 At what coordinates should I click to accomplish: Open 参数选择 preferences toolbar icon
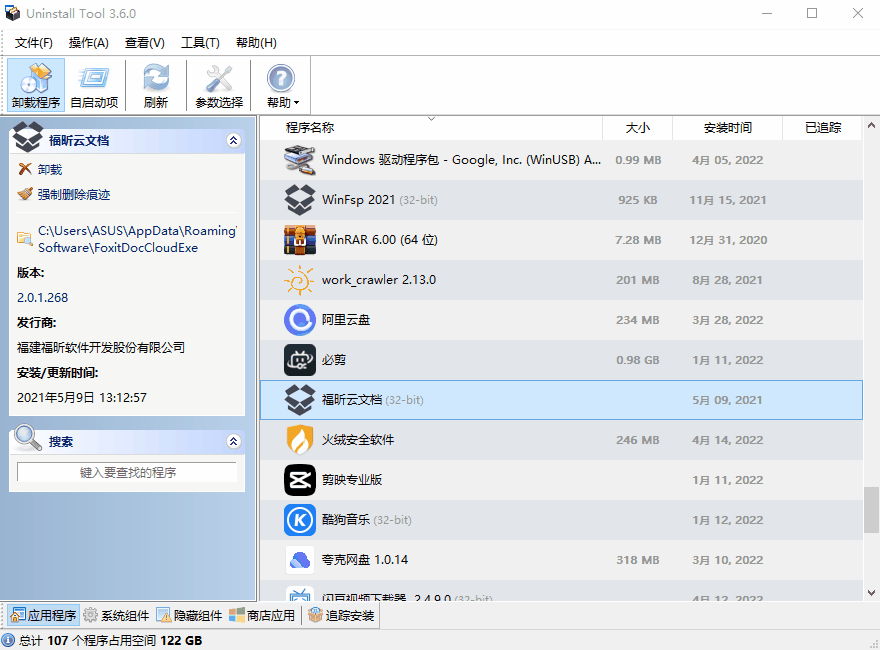[219, 85]
